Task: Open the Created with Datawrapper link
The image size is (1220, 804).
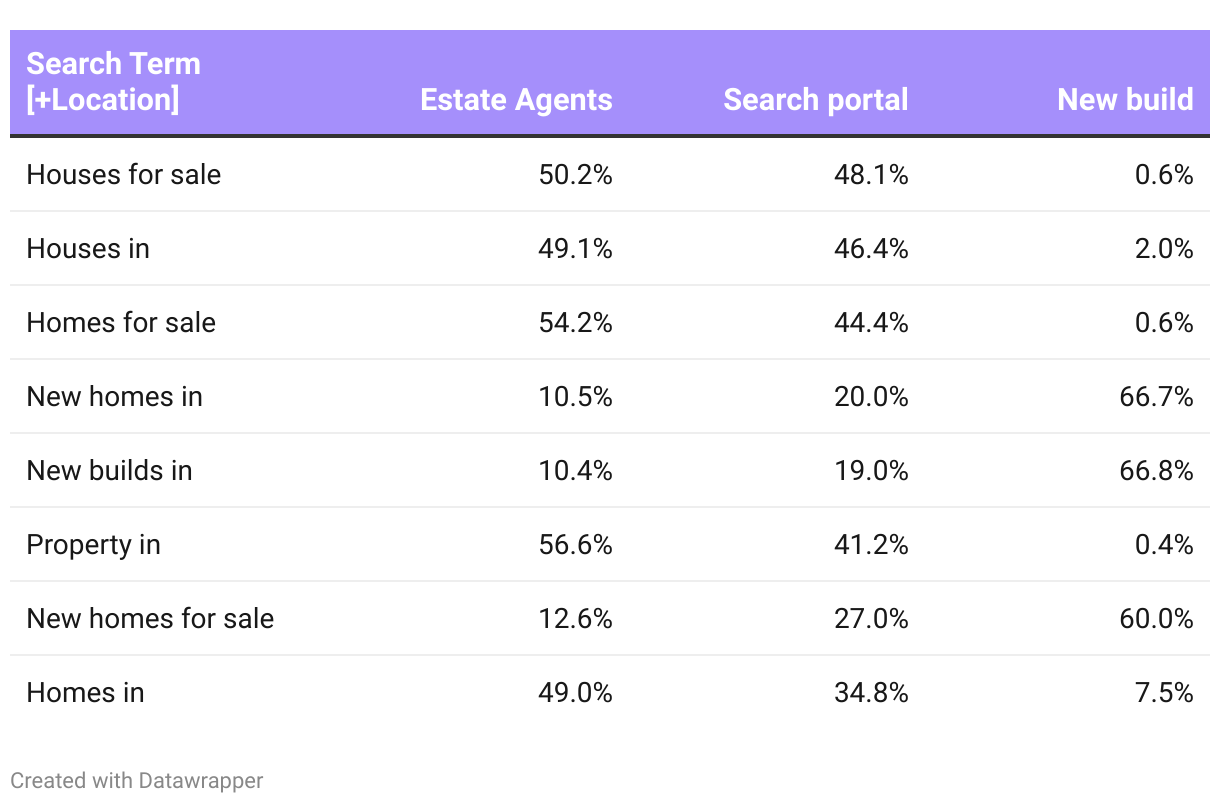Action: [137, 780]
